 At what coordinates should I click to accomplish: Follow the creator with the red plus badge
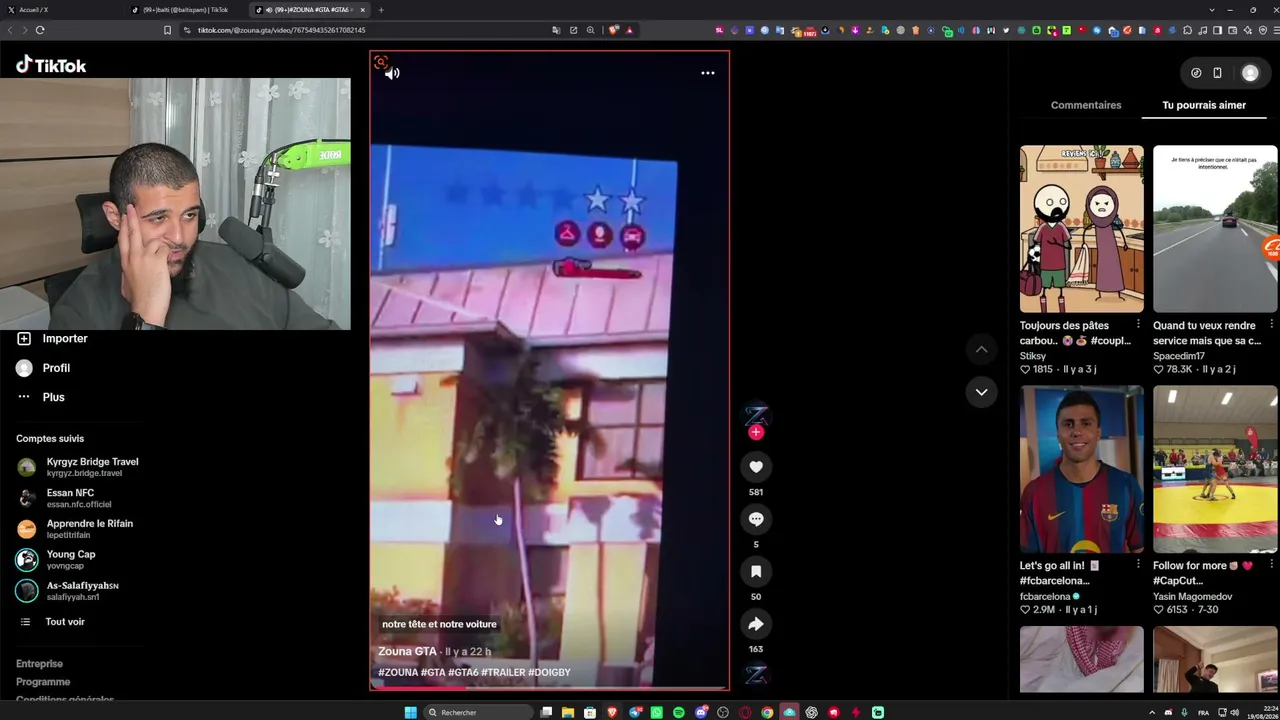point(756,432)
